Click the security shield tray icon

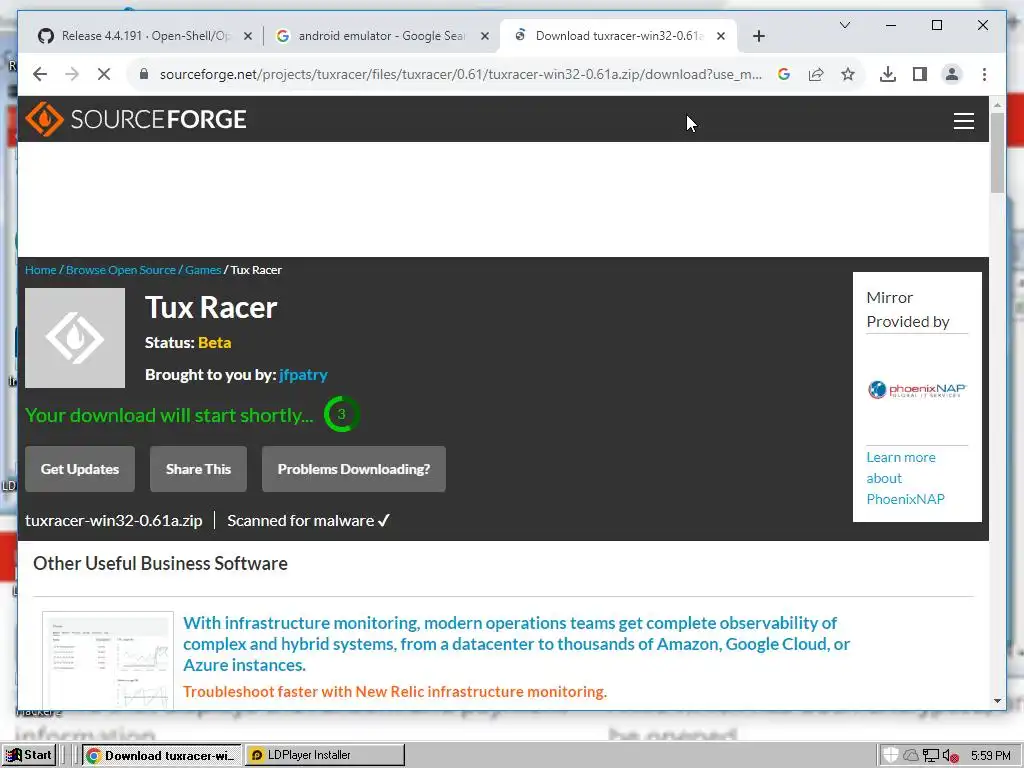[891, 756]
